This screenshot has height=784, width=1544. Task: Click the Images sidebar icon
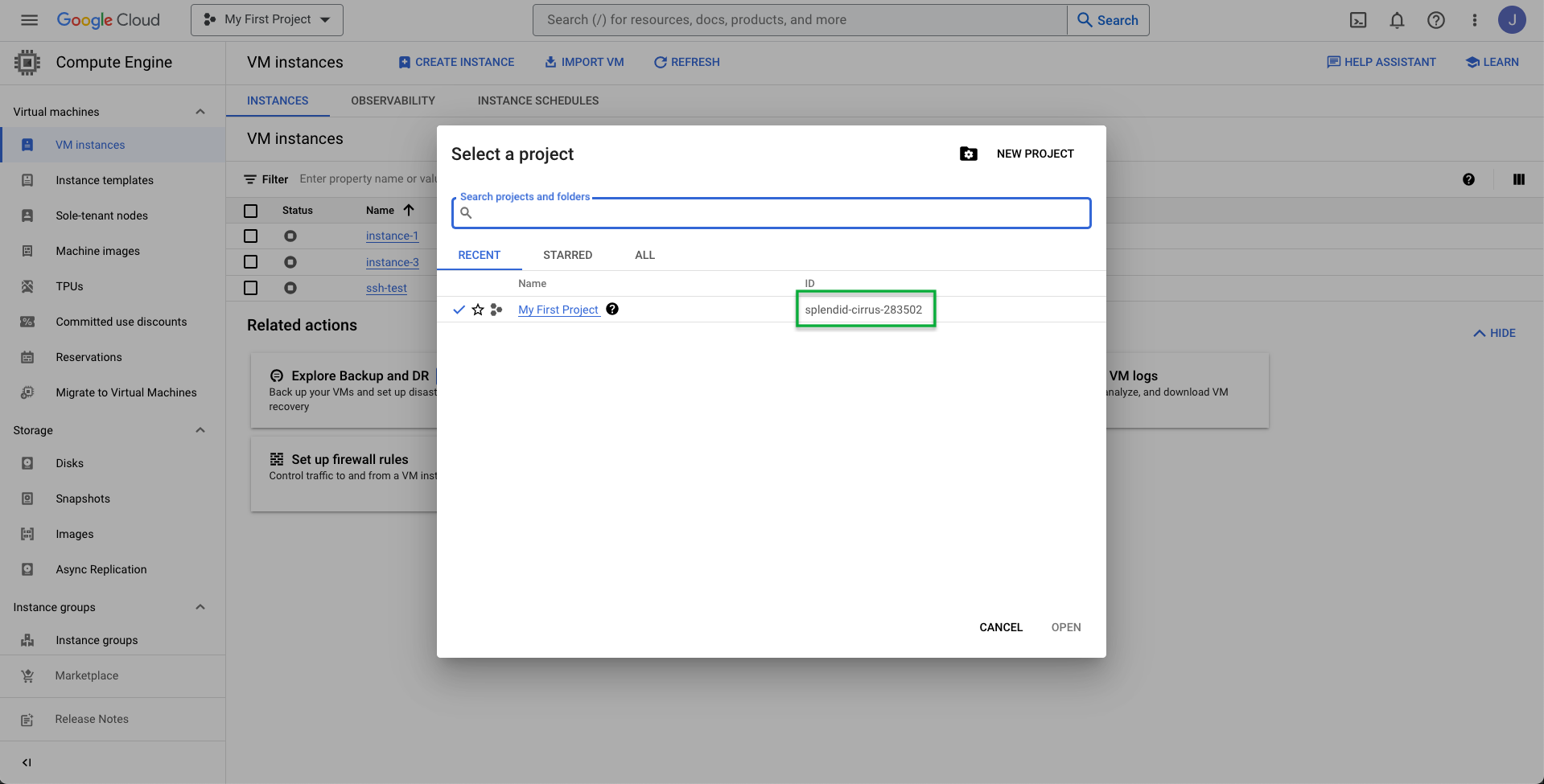(x=27, y=534)
